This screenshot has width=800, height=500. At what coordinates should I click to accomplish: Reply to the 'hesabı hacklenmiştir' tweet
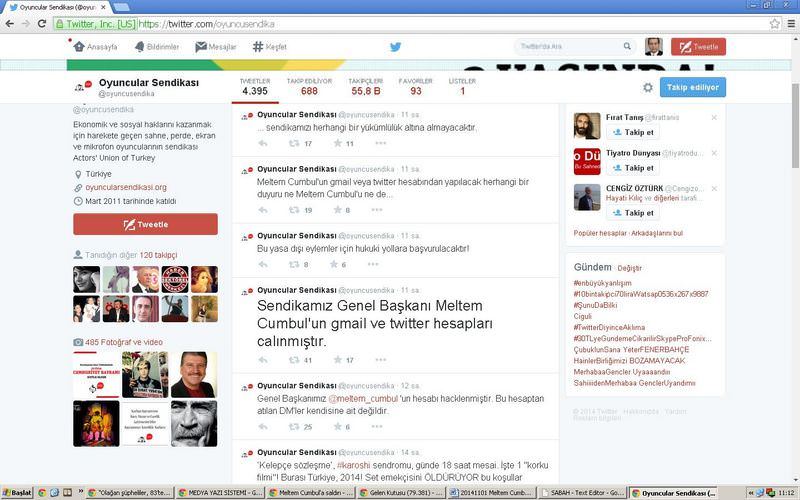point(263,427)
